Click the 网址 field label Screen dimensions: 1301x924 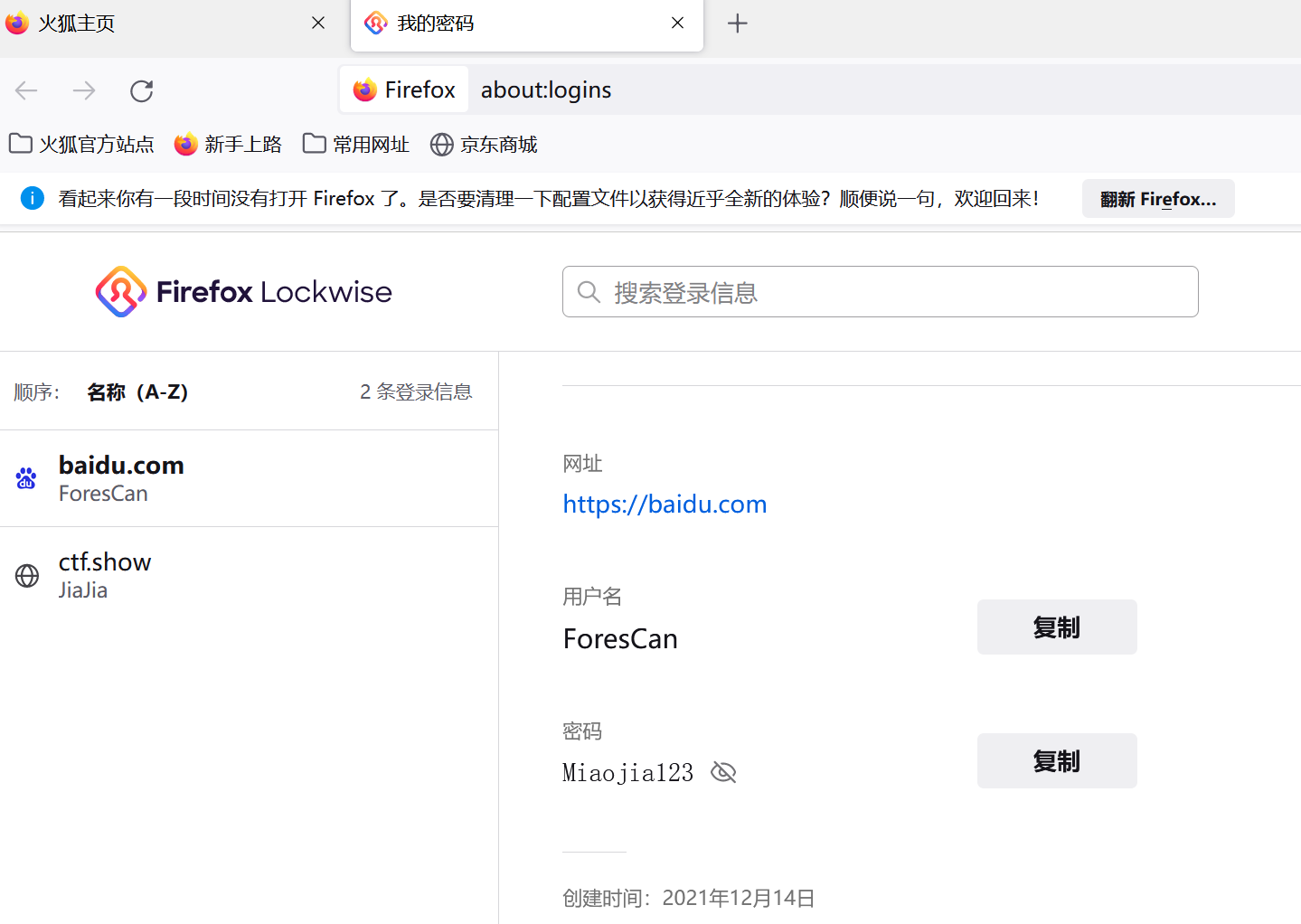tap(582, 464)
